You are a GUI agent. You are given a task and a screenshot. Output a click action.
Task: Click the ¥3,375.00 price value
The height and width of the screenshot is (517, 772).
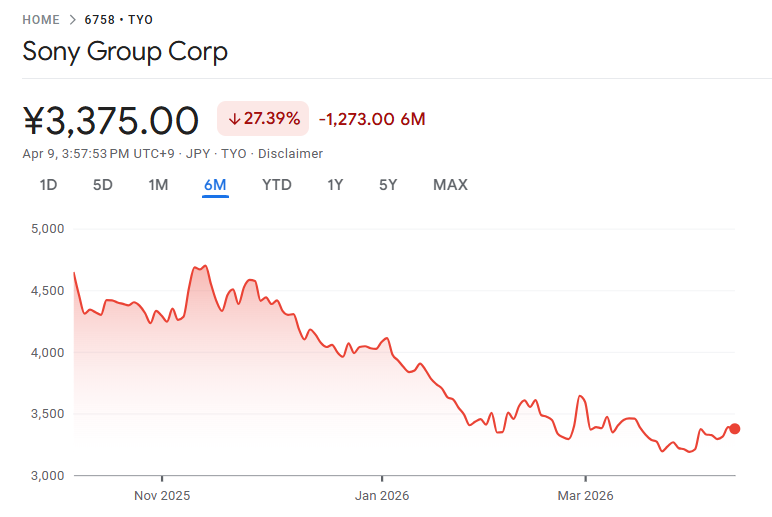[x=111, y=120]
